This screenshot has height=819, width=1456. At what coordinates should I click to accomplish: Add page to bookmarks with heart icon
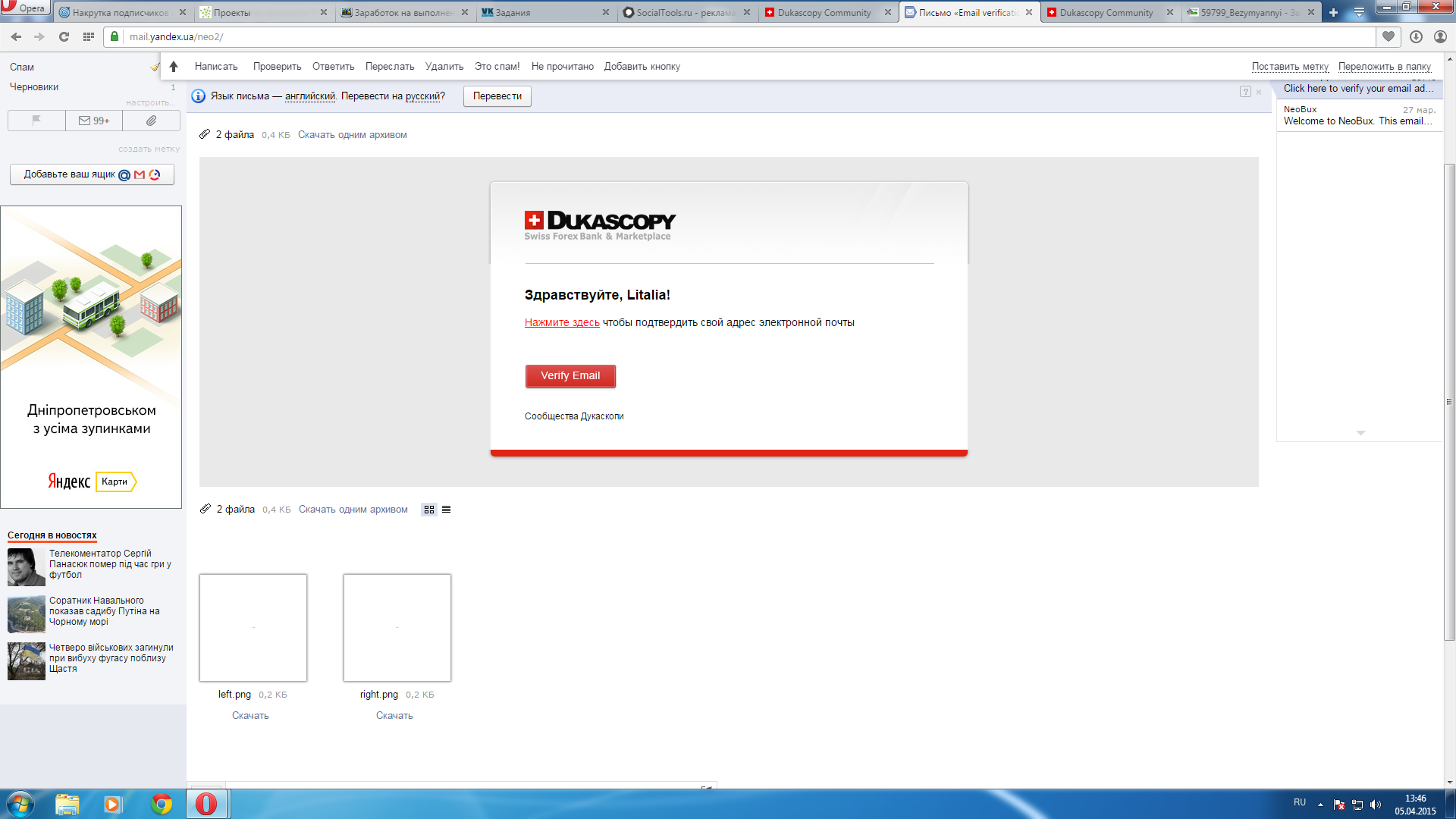pos(1389,36)
